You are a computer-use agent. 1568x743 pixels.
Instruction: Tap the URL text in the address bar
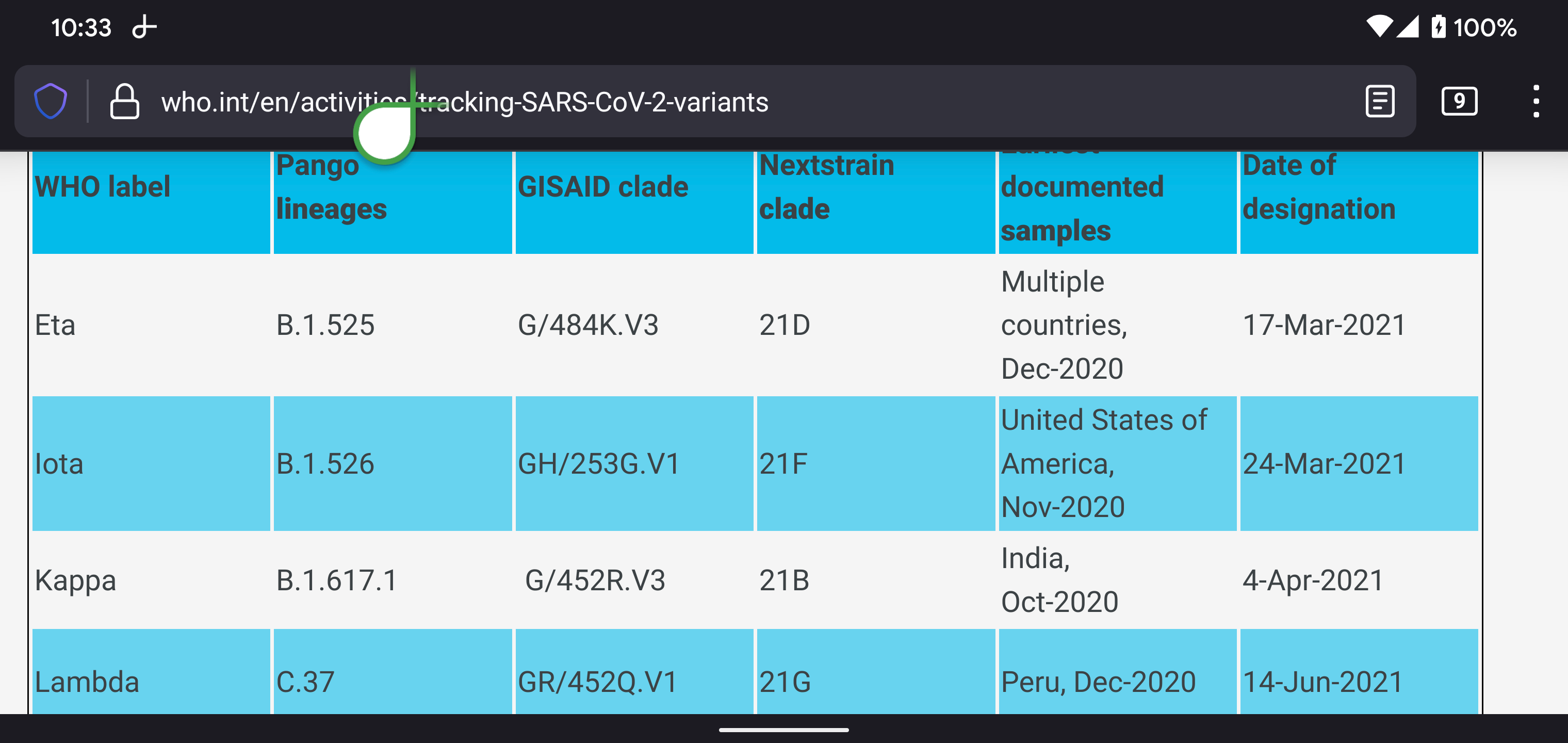point(464,102)
